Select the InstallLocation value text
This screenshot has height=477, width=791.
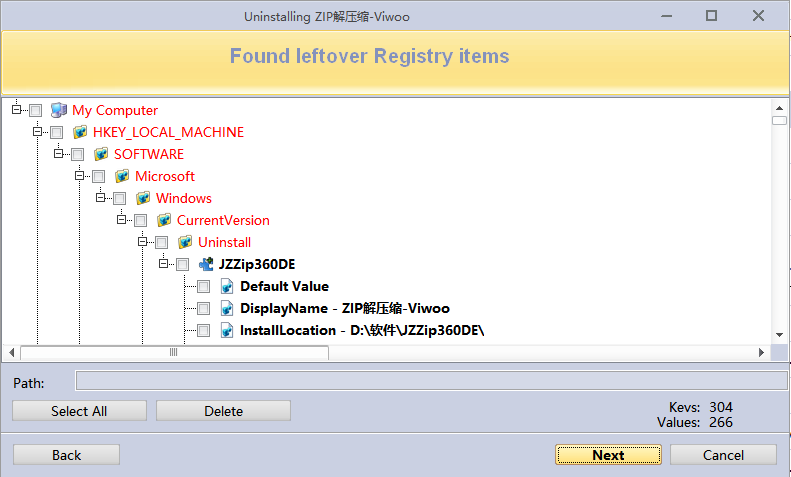pyautogui.click(x=362, y=331)
